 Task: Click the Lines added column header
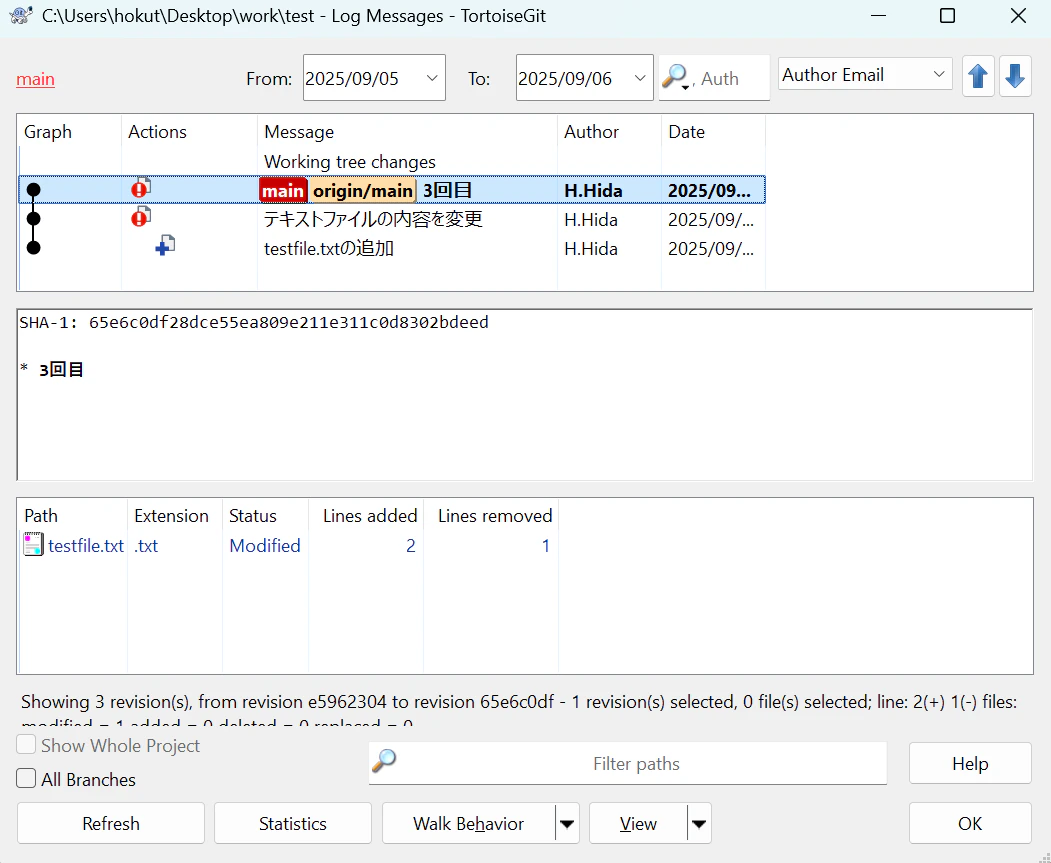pyautogui.click(x=366, y=516)
